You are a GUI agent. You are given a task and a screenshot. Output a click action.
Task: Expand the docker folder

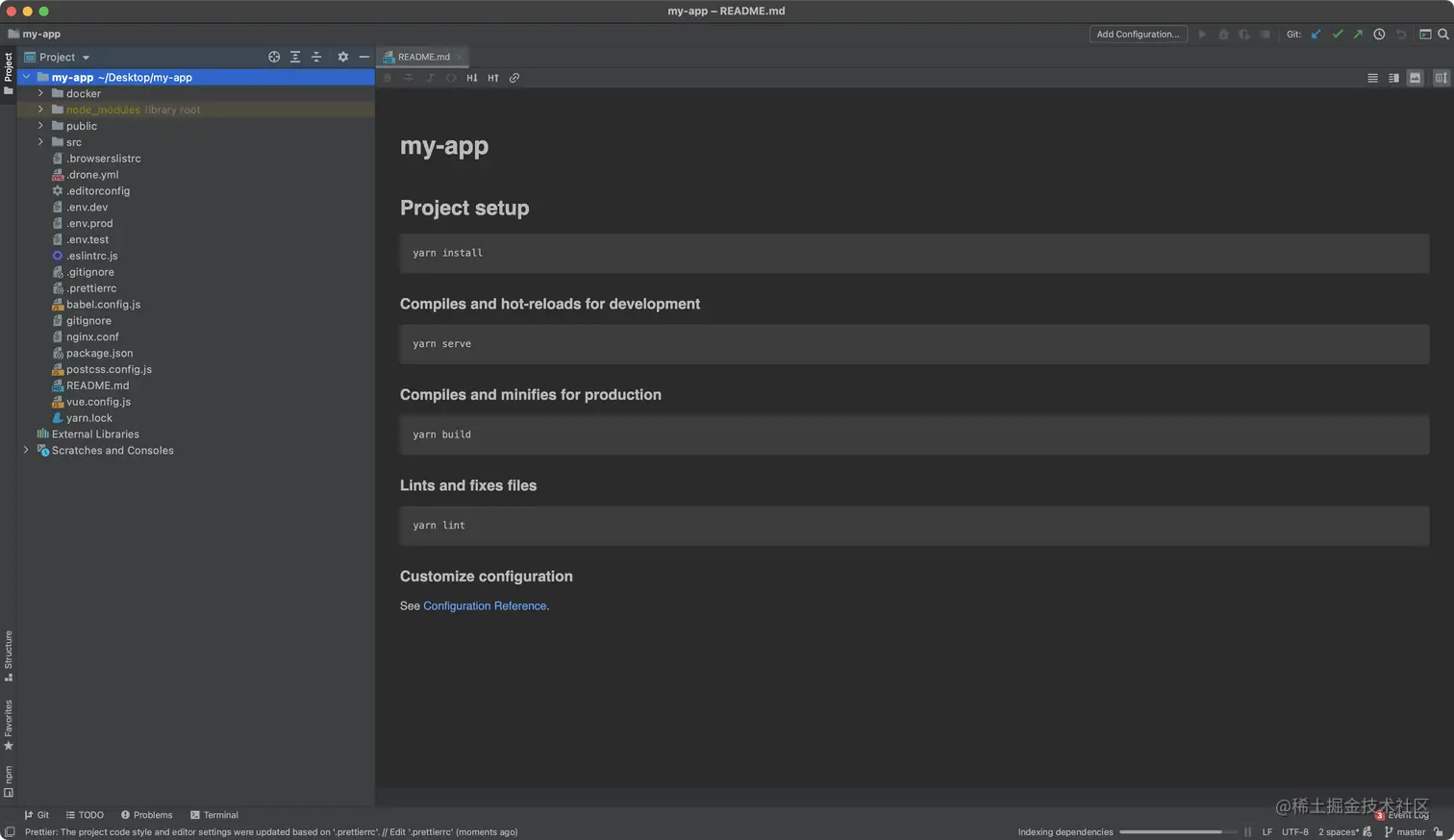pyautogui.click(x=40, y=93)
